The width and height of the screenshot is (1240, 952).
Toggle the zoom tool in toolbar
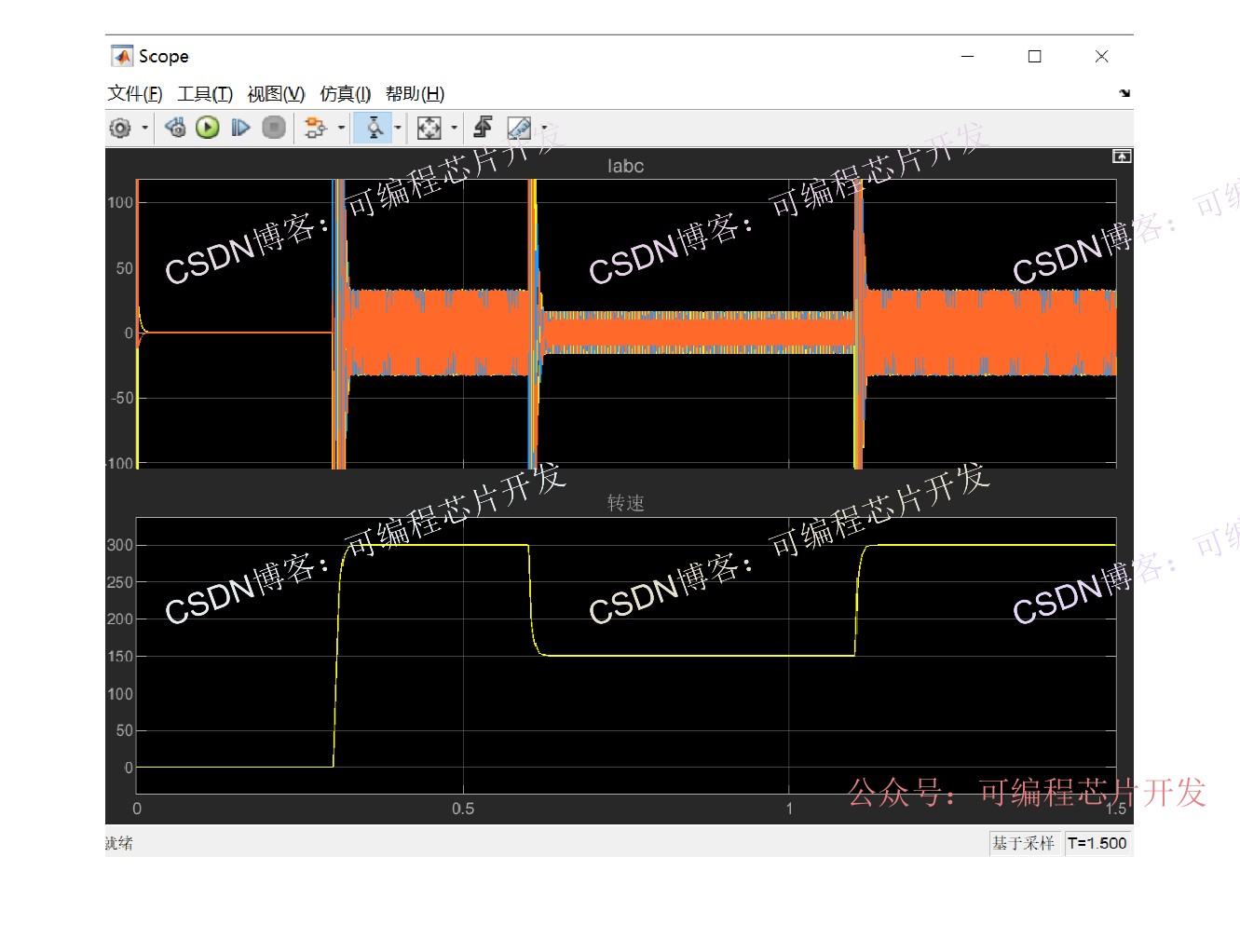click(374, 128)
